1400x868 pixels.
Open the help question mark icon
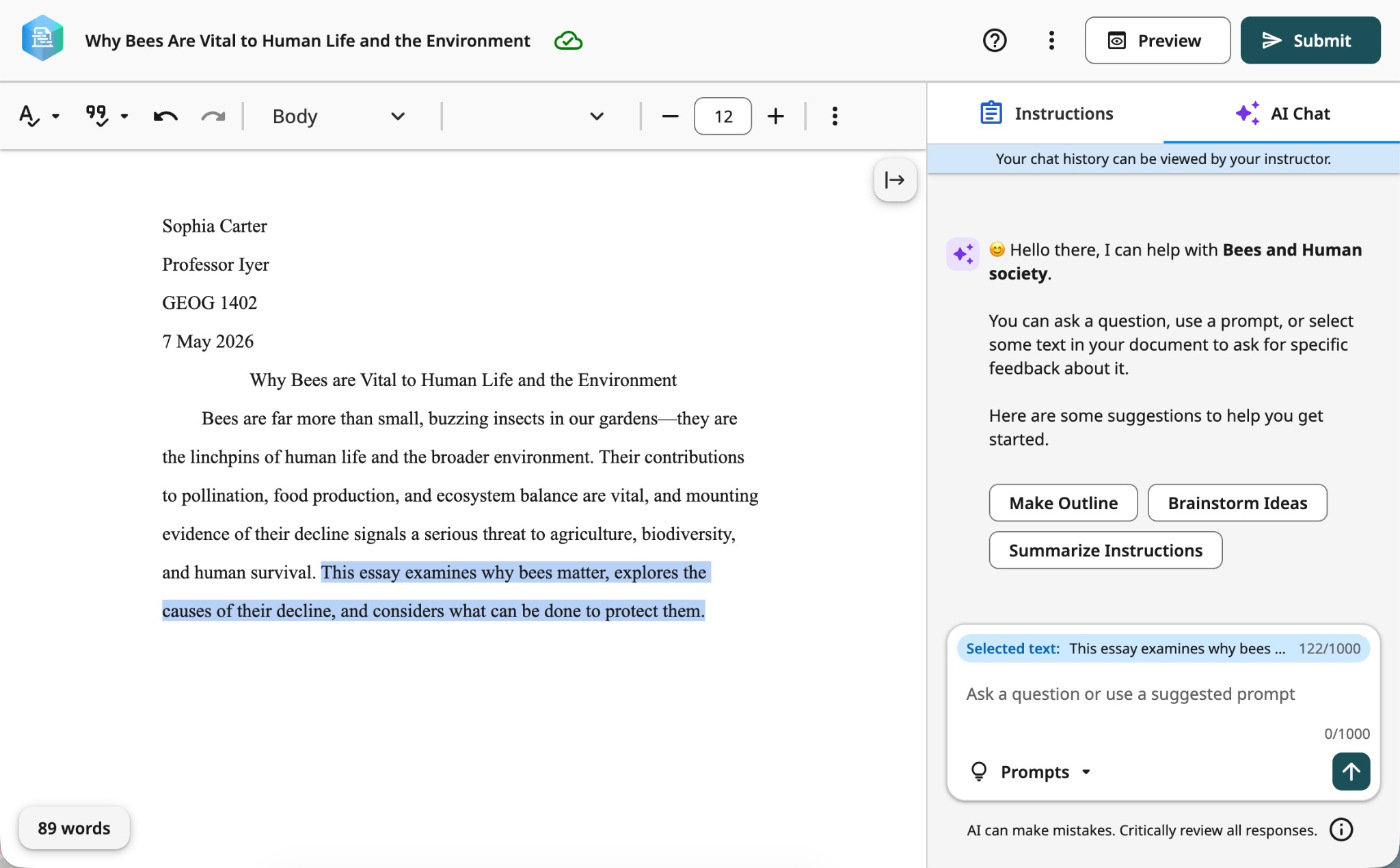pos(995,40)
